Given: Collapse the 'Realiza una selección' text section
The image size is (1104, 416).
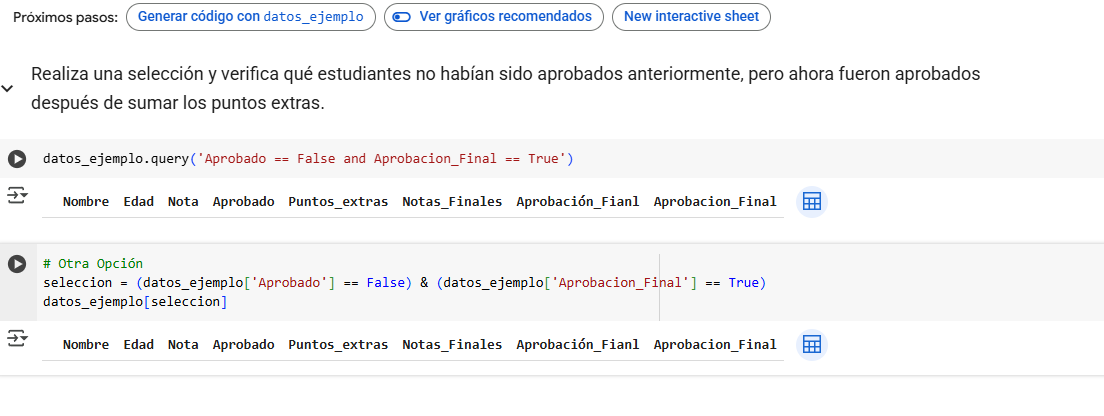Looking at the screenshot, I should click(x=7, y=89).
